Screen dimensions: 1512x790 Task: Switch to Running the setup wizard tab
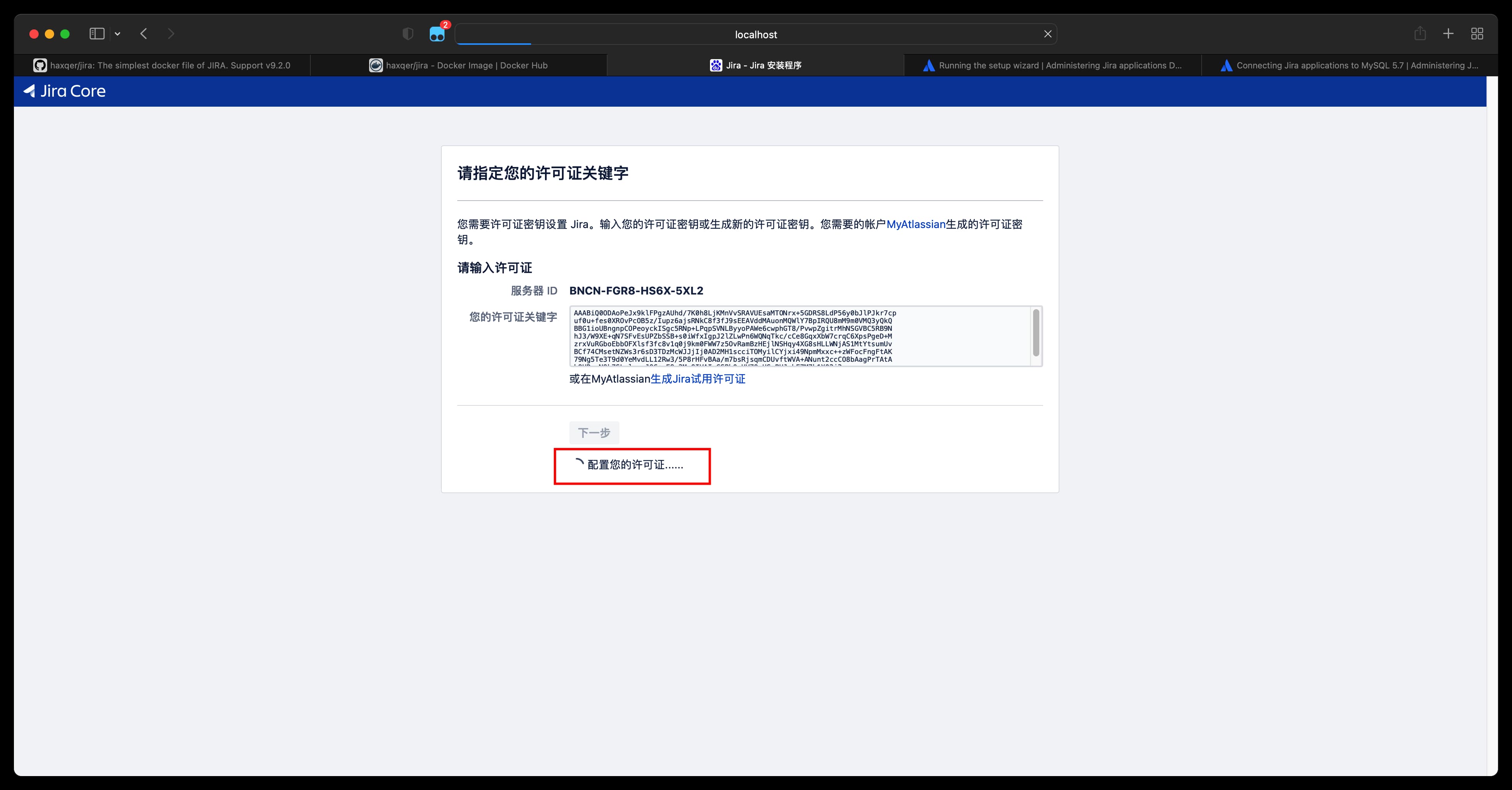[x=1053, y=65]
